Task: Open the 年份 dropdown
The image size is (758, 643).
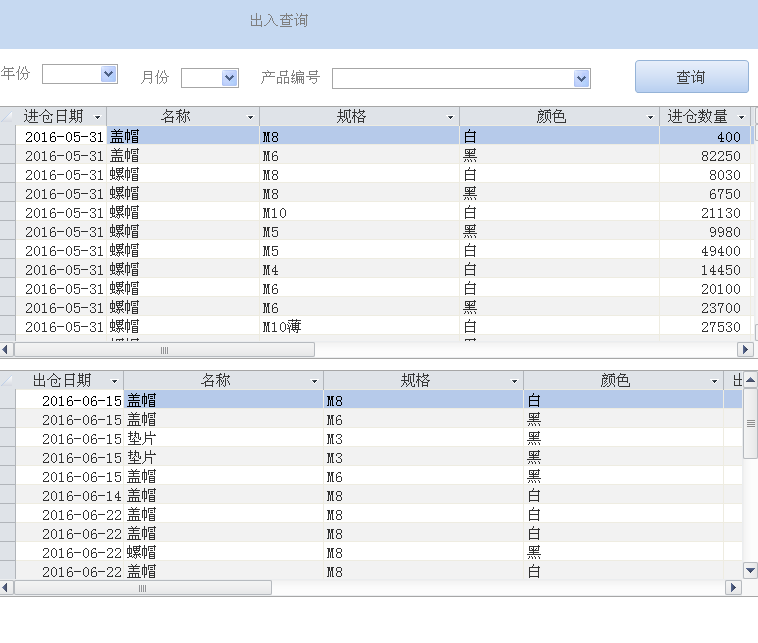Action: (x=108, y=74)
